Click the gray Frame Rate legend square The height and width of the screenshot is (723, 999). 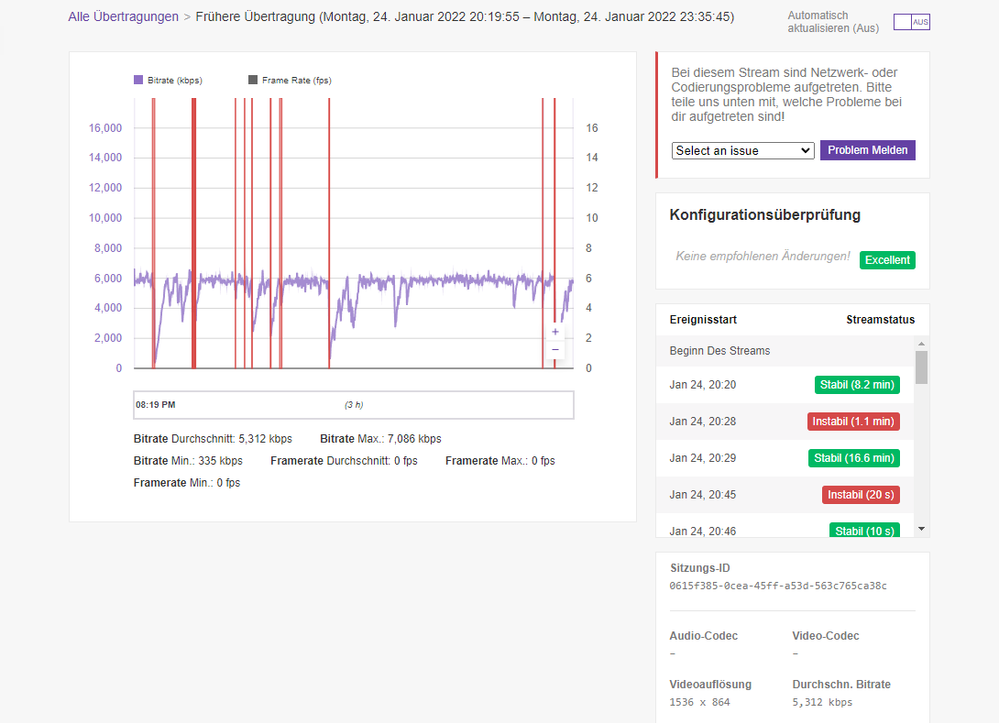253,80
